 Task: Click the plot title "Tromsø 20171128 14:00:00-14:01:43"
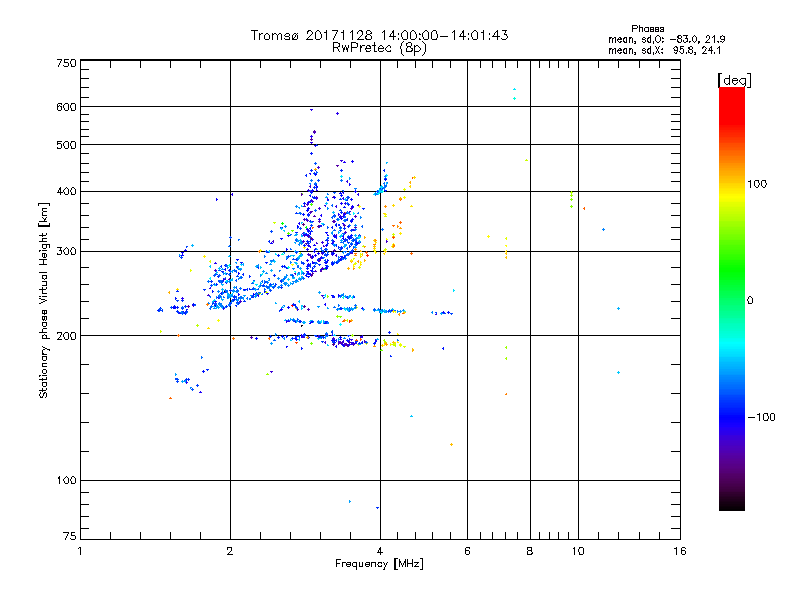[379, 35]
